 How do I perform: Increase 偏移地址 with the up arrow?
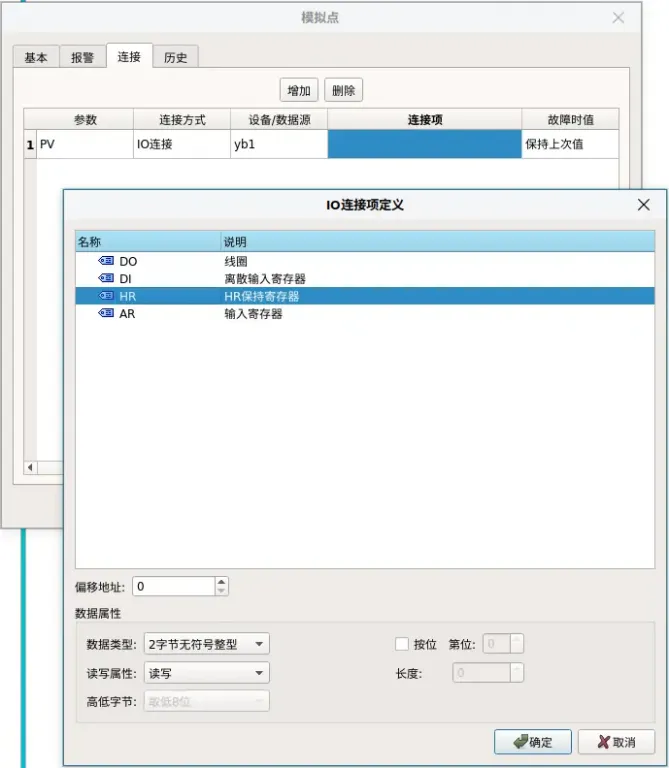221,582
